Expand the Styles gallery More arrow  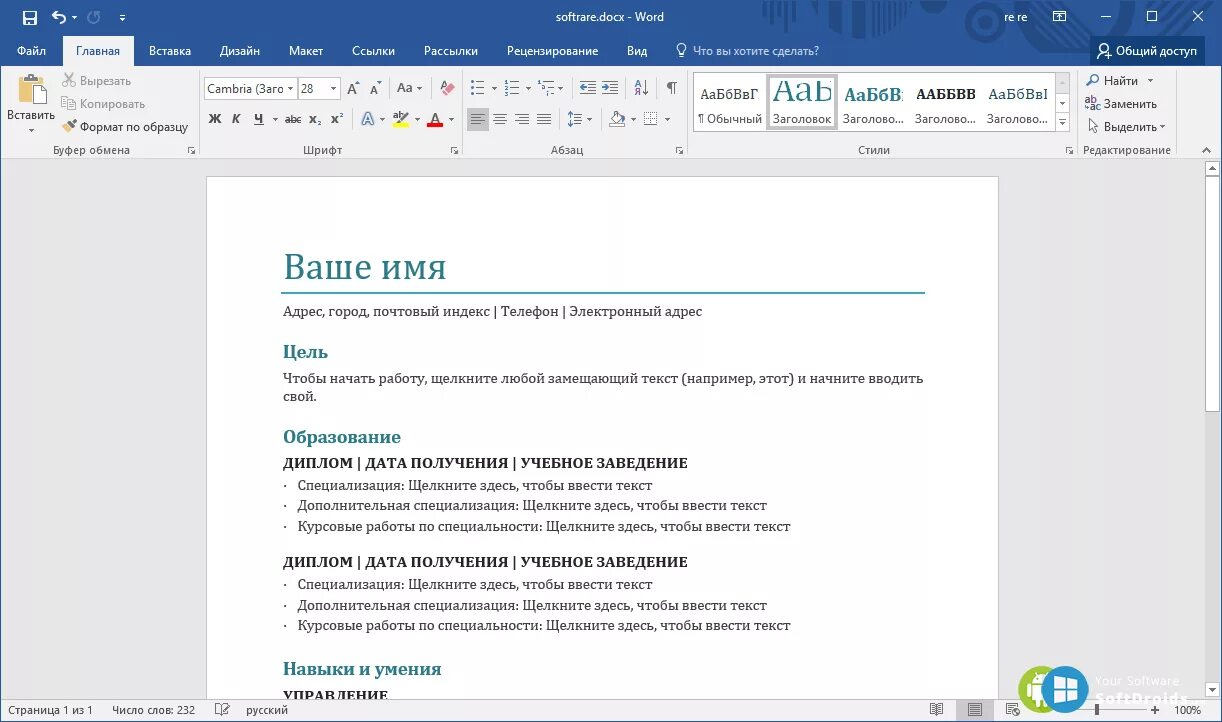pyautogui.click(x=1062, y=124)
